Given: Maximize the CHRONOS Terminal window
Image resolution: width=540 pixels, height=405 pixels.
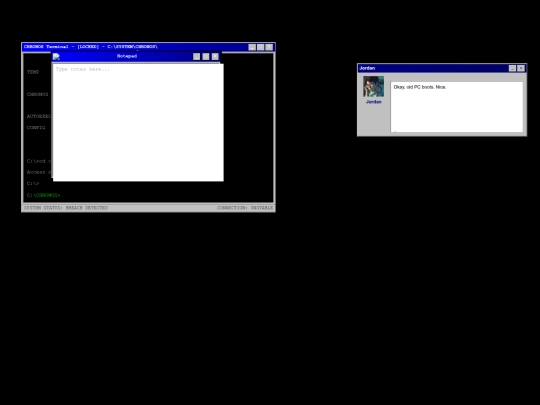Looking at the screenshot, I should (x=261, y=47).
